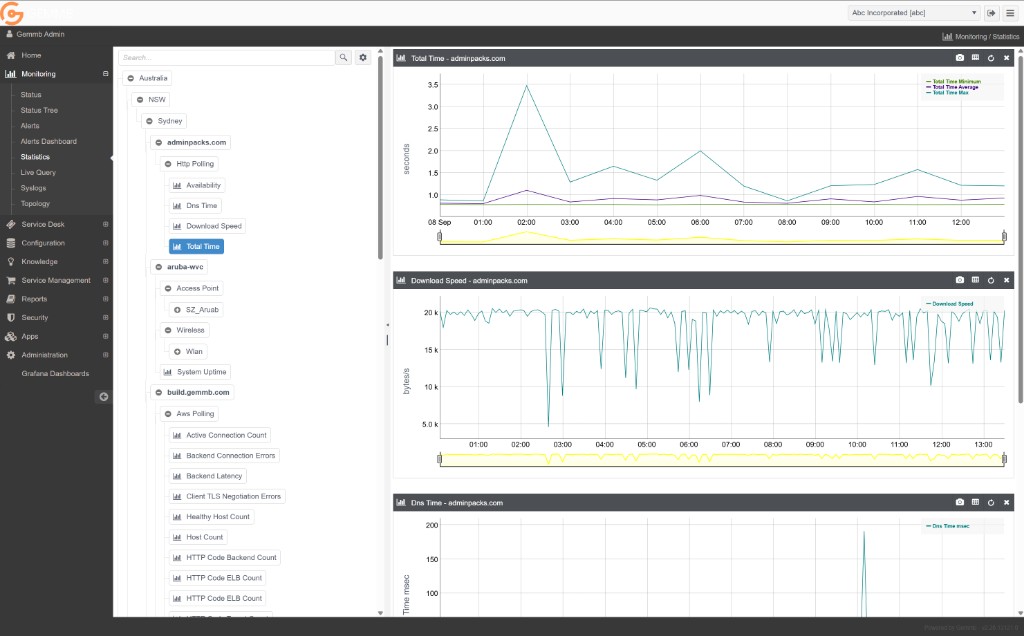Click the Gemmb logo
Screen dimensions: 1024x636
coord(12,12)
